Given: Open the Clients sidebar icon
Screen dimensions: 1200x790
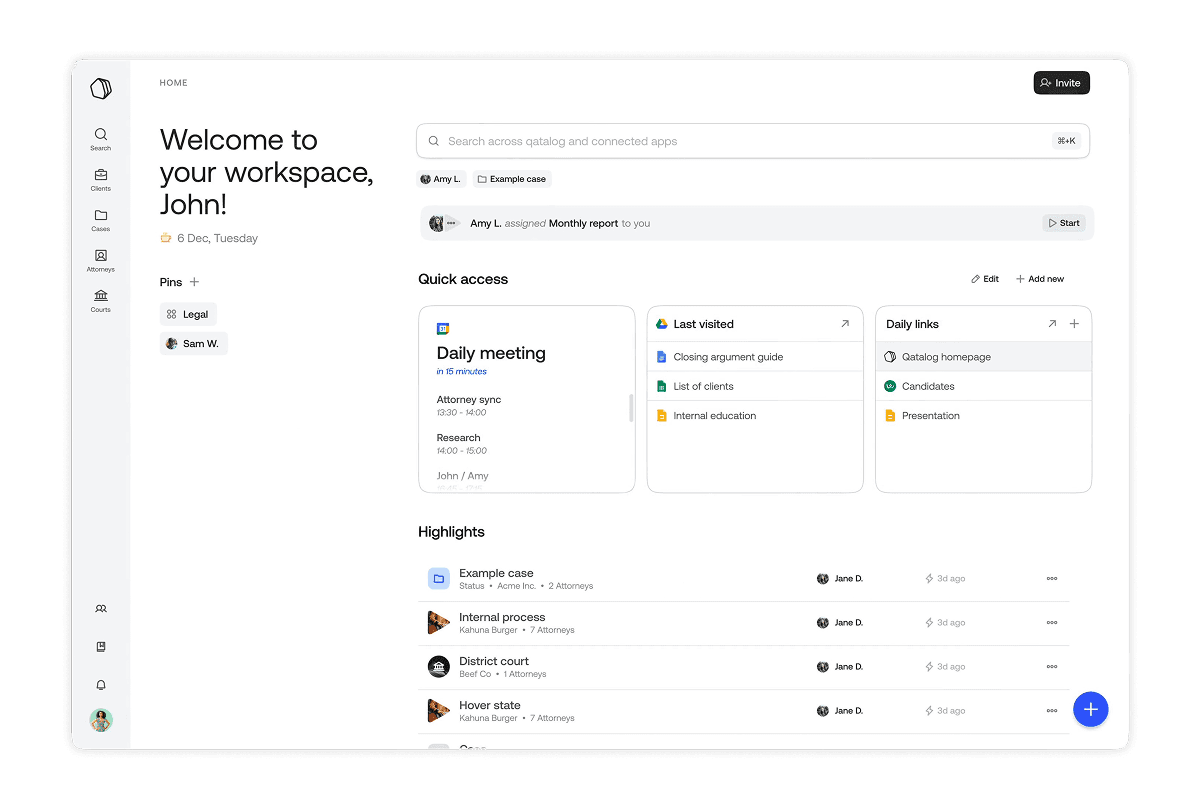Looking at the screenshot, I should pos(101,180).
